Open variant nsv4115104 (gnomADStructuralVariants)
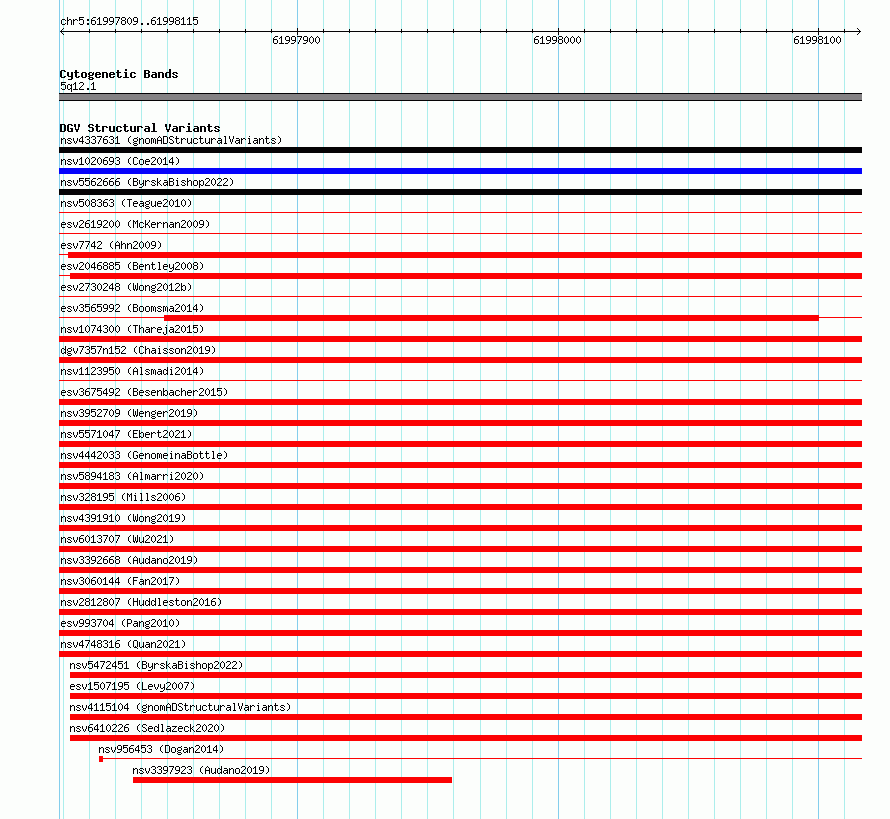890x819 pixels. [180, 707]
